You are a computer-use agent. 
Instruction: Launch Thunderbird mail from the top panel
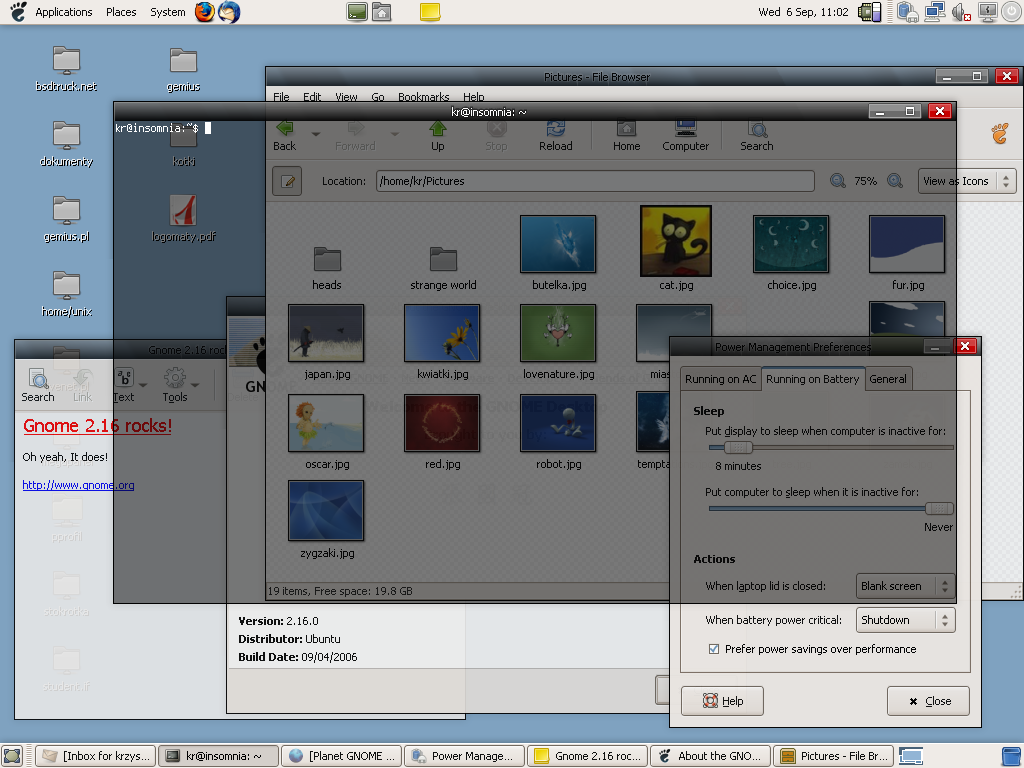229,12
